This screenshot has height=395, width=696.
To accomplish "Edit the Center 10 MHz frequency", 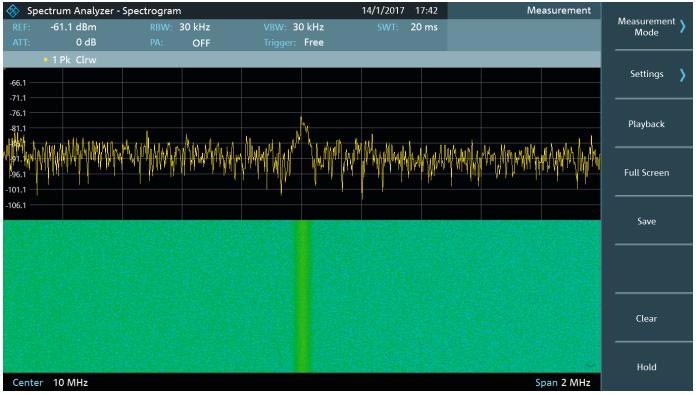I will tap(70, 383).
